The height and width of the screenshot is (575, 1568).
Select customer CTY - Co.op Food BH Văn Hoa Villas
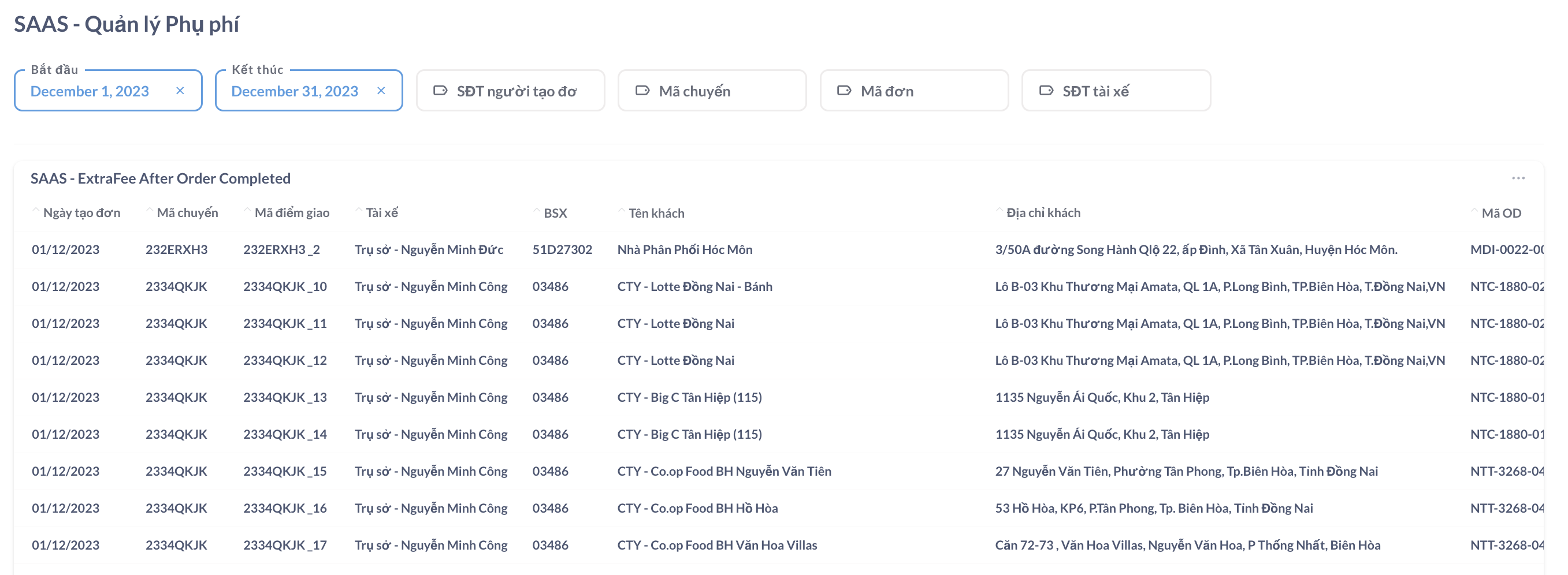click(717, 545)
